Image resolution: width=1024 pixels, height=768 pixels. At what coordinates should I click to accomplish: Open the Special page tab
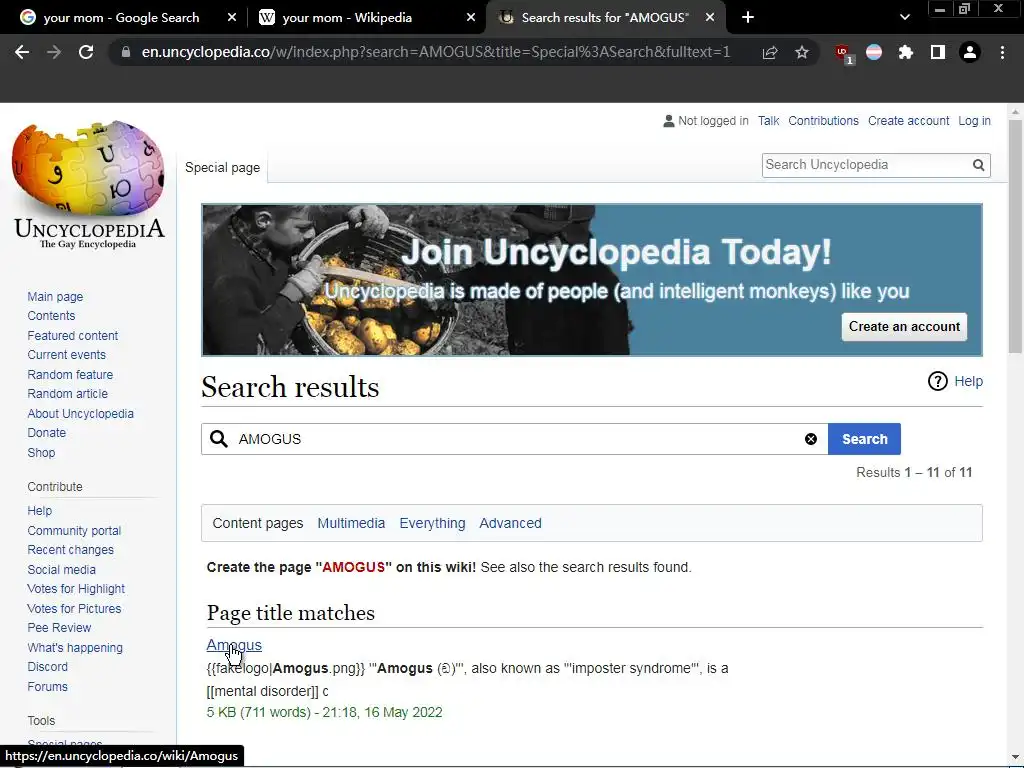[x=222, y=168]
